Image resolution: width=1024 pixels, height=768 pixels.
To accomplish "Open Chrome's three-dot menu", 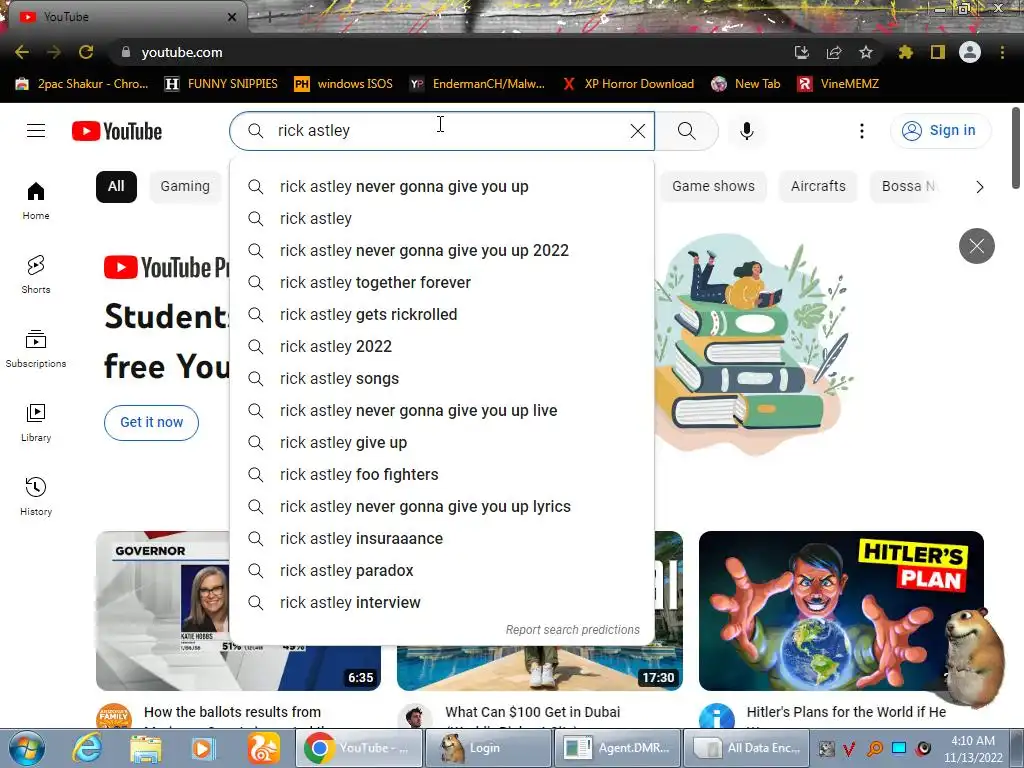I will tap(1002, 52).
